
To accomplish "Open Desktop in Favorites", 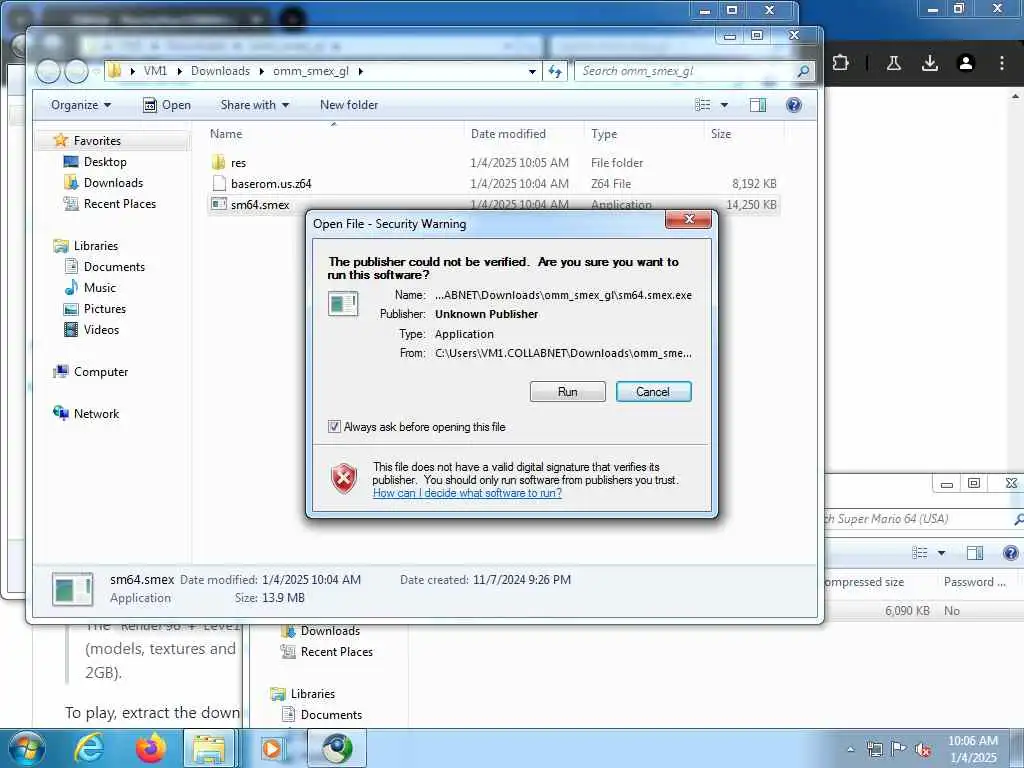I will 105,162.
